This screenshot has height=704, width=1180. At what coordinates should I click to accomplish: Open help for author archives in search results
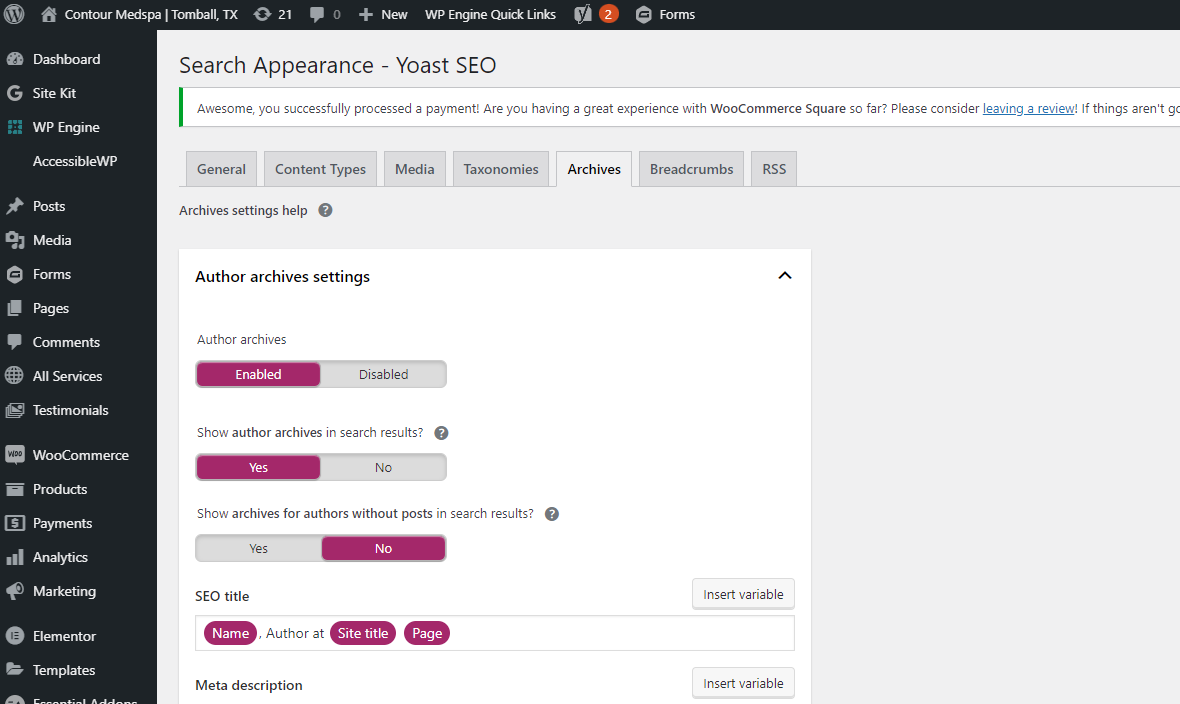442,433
